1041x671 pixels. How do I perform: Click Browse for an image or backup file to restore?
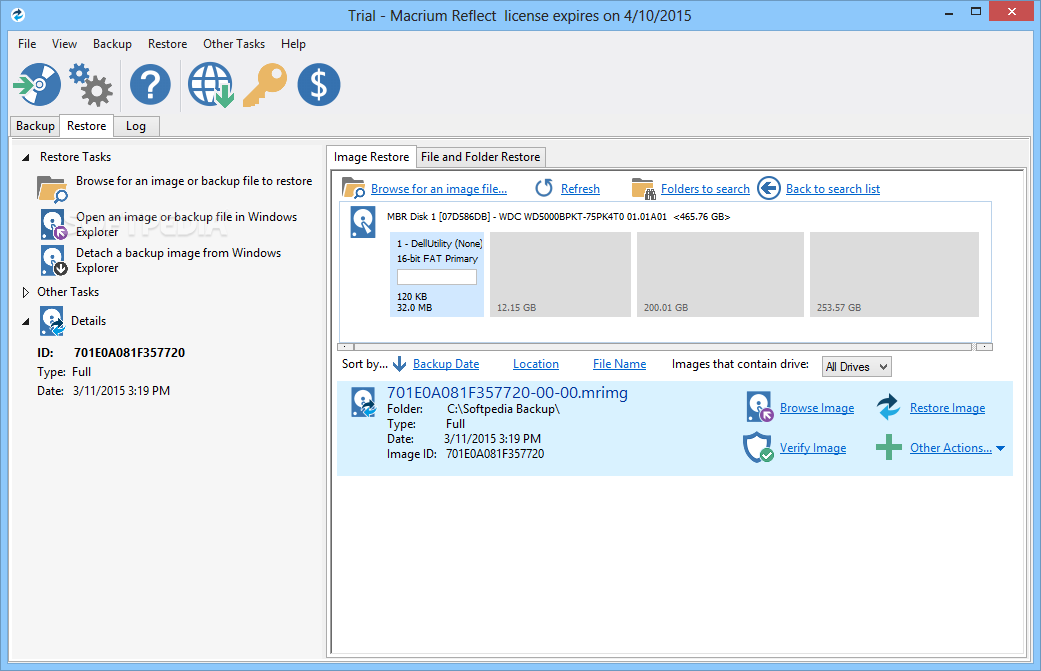pos(194,181)
